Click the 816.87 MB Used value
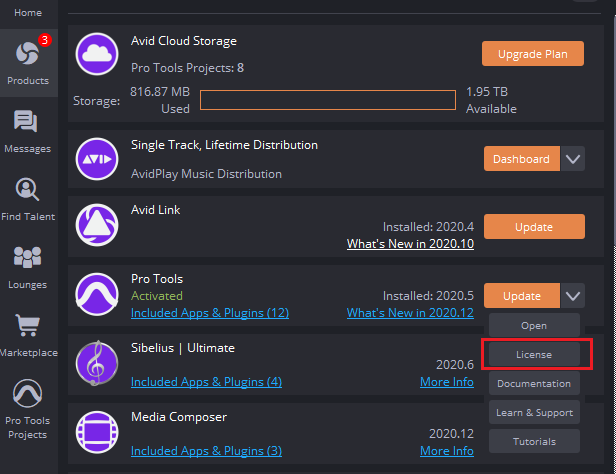616x474 pixels. point(160,100)
